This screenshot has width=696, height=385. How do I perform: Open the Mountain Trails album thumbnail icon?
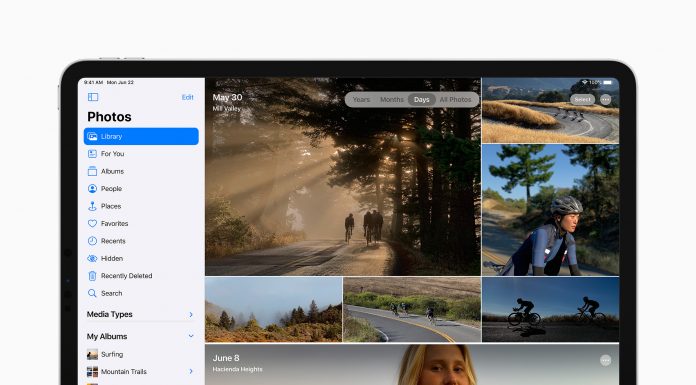pyautogui.click(x=92, y=372)
